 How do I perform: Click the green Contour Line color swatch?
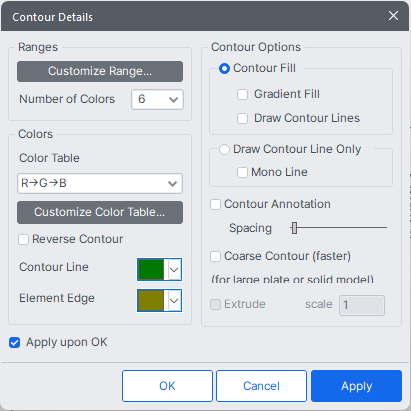[x=151, y=269]
